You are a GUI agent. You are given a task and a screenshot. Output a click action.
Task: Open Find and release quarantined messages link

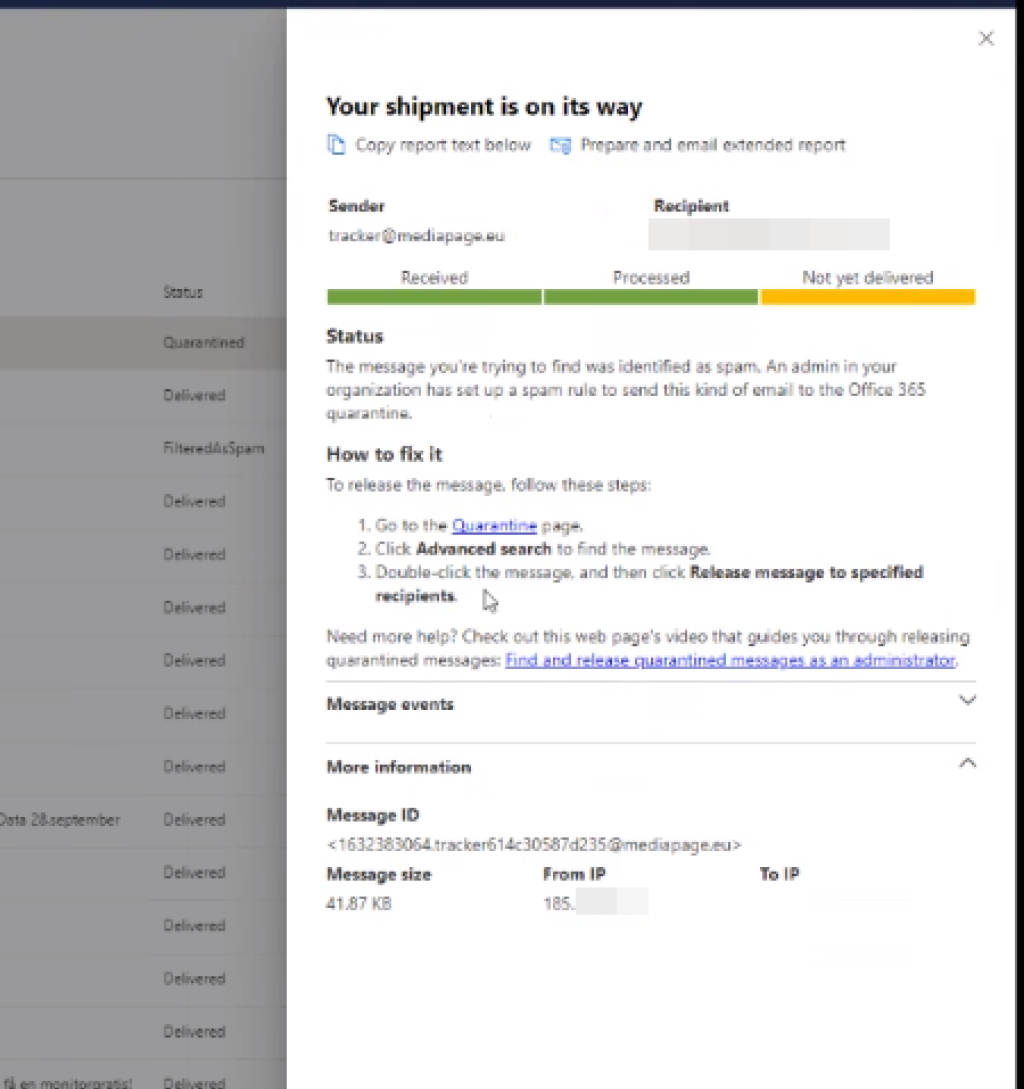[729, 660]
